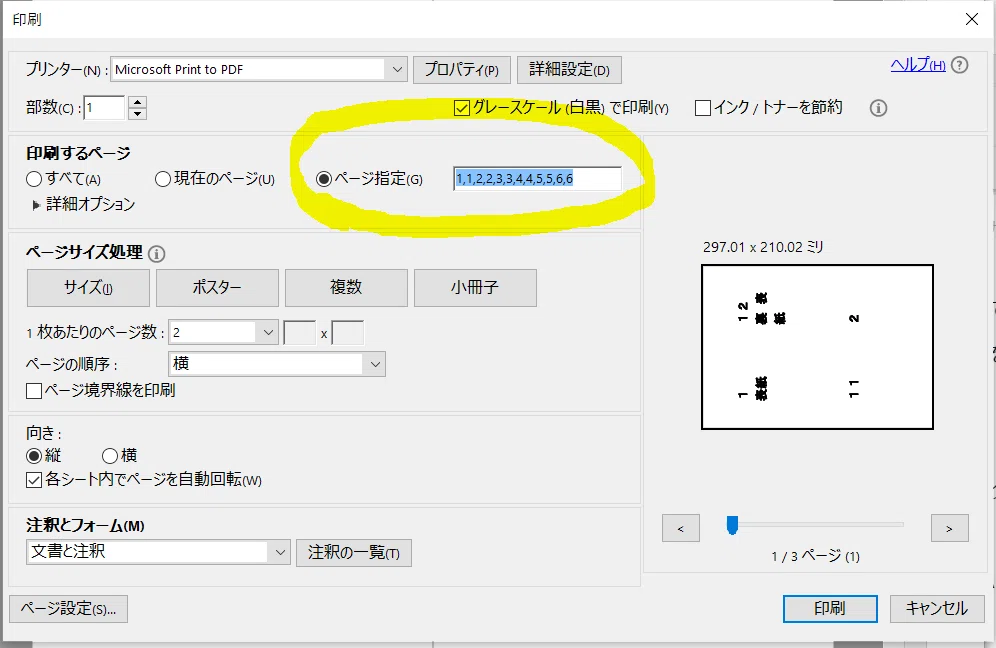This screenshot has width=996, height=648.
Task: Select ページ指定 radio option
Action: 323,179
